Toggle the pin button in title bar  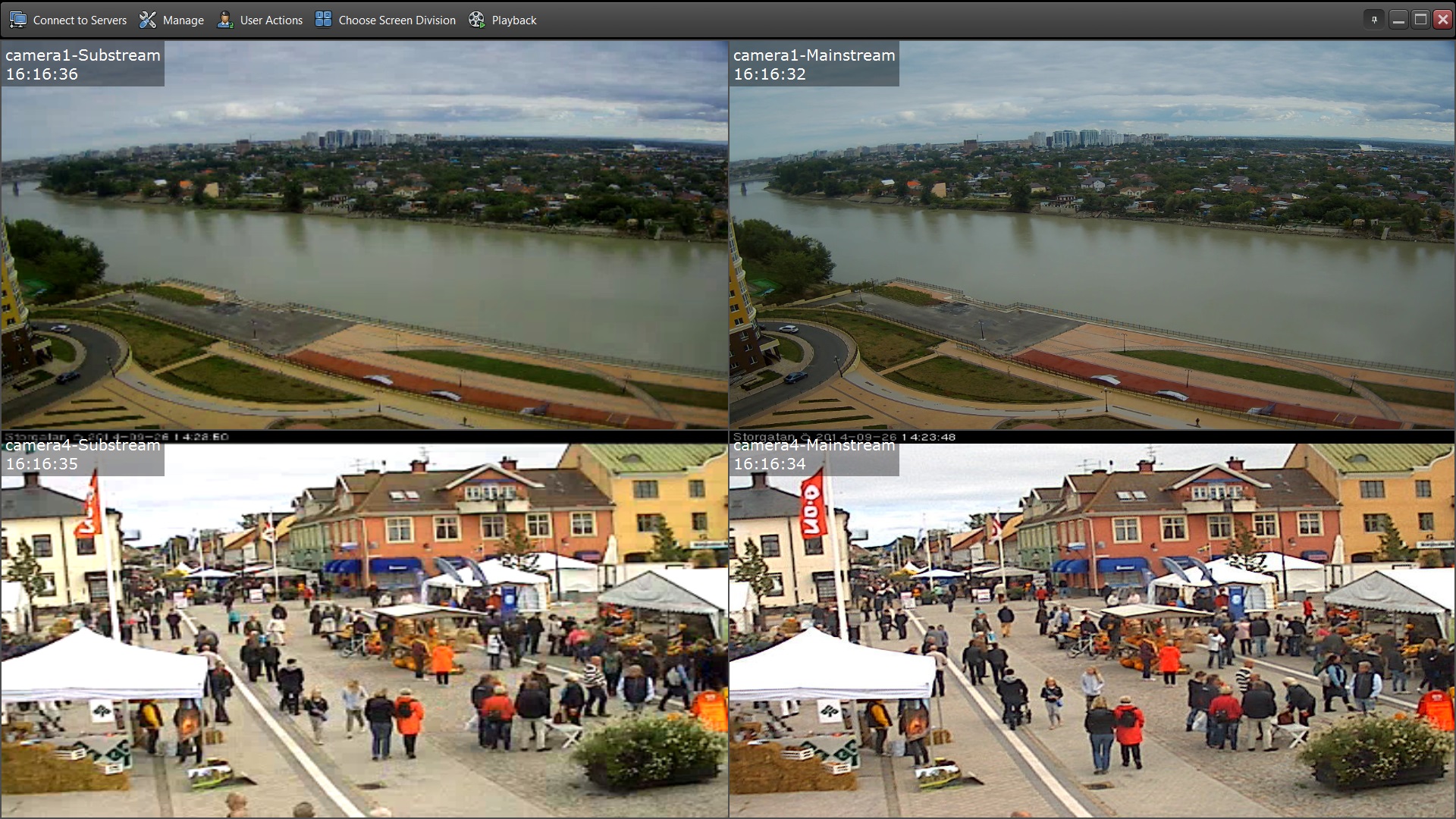(1374, 20)
